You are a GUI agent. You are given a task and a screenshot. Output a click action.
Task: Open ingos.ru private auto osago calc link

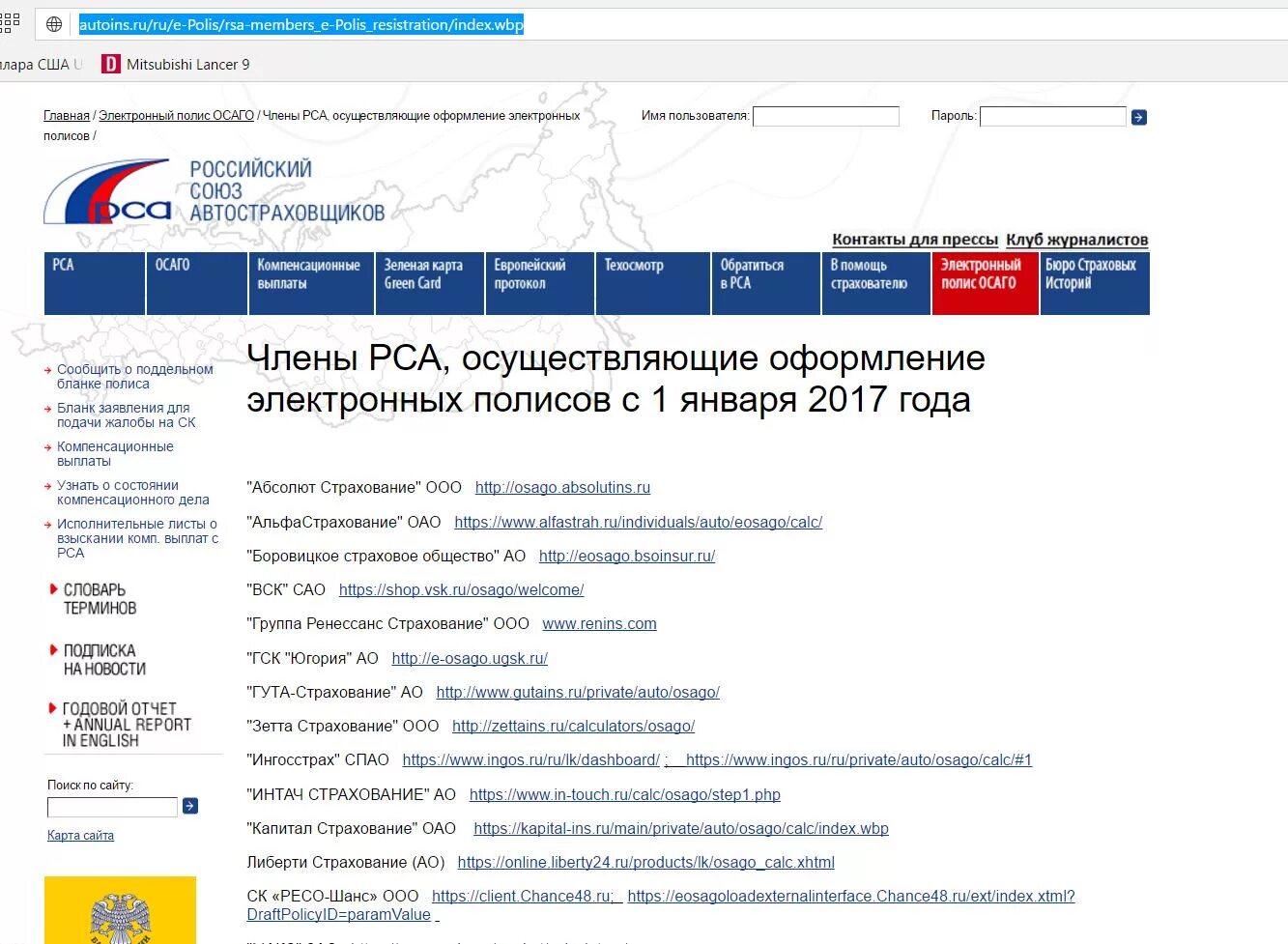(859, 760)
